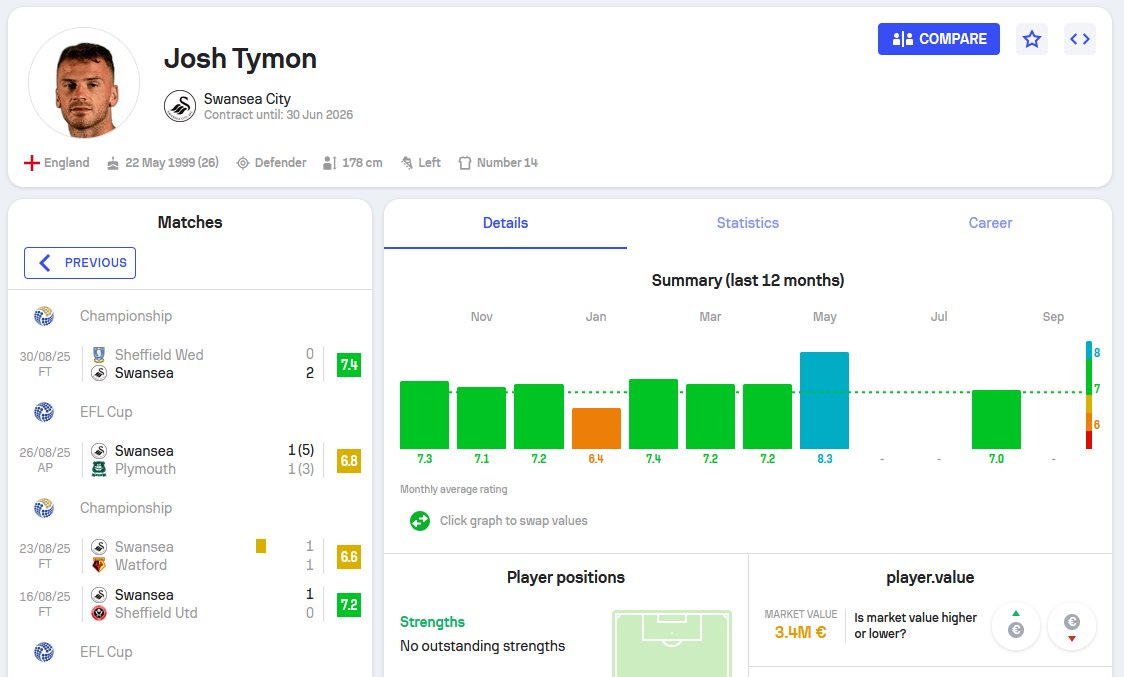Vote market value higher
Image resolution: width=1124 pixels, height=677 pixels.
pos(1016,627)
